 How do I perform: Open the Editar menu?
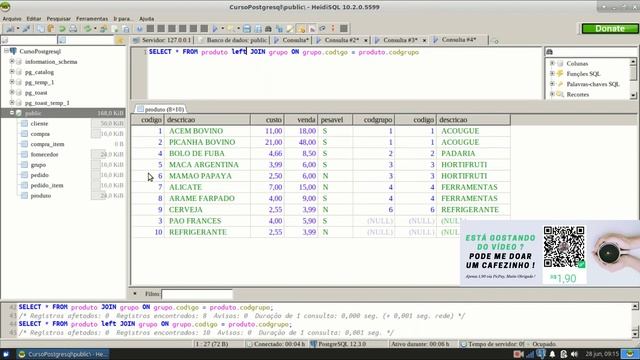point(34,19)
